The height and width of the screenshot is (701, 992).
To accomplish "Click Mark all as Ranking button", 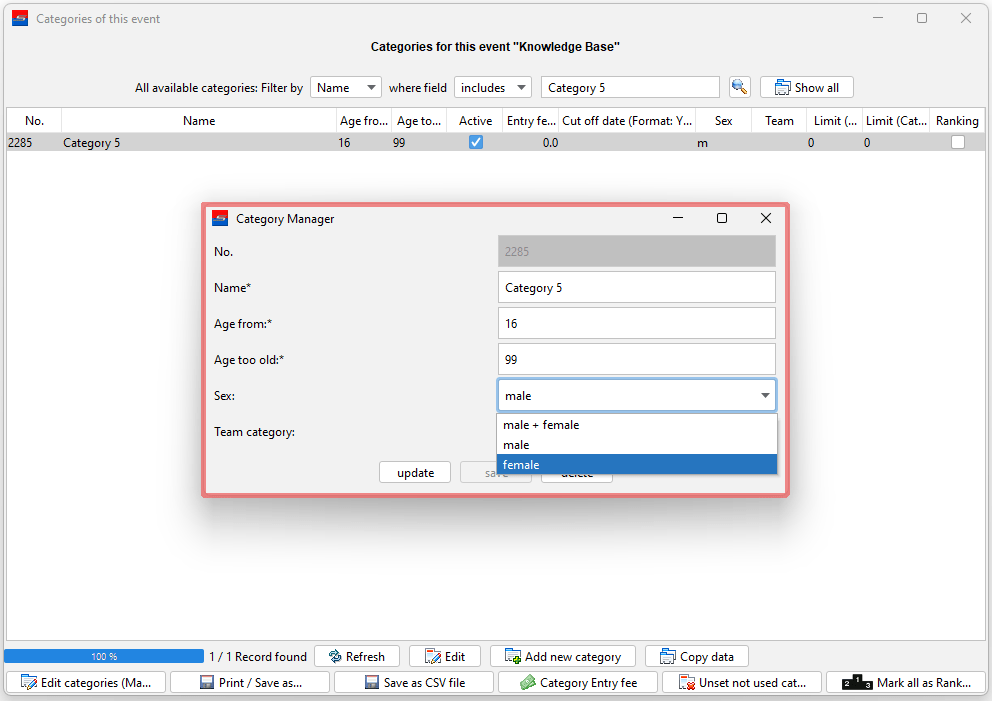I will [906, 682].
